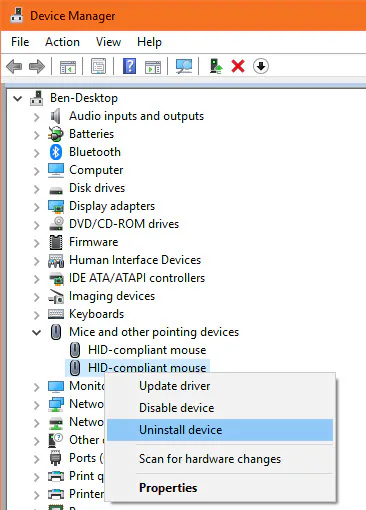The image size is (366, 510).
Task: Select the Bluetooth label text
Action: [x=95, y=152]
